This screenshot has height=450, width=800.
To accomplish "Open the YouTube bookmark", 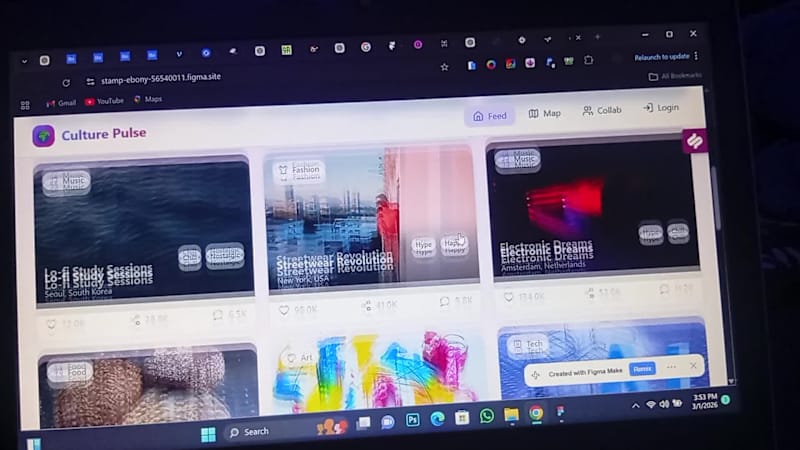I will 104,101.
